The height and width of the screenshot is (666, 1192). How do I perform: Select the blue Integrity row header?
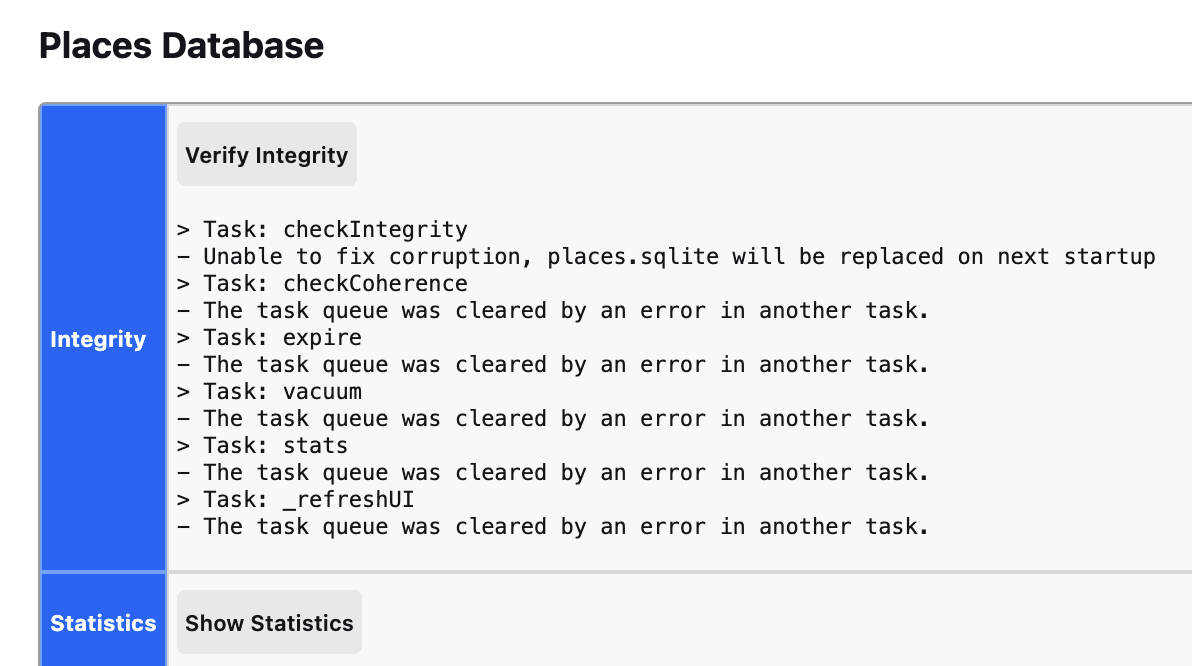[x=98, y=339]
